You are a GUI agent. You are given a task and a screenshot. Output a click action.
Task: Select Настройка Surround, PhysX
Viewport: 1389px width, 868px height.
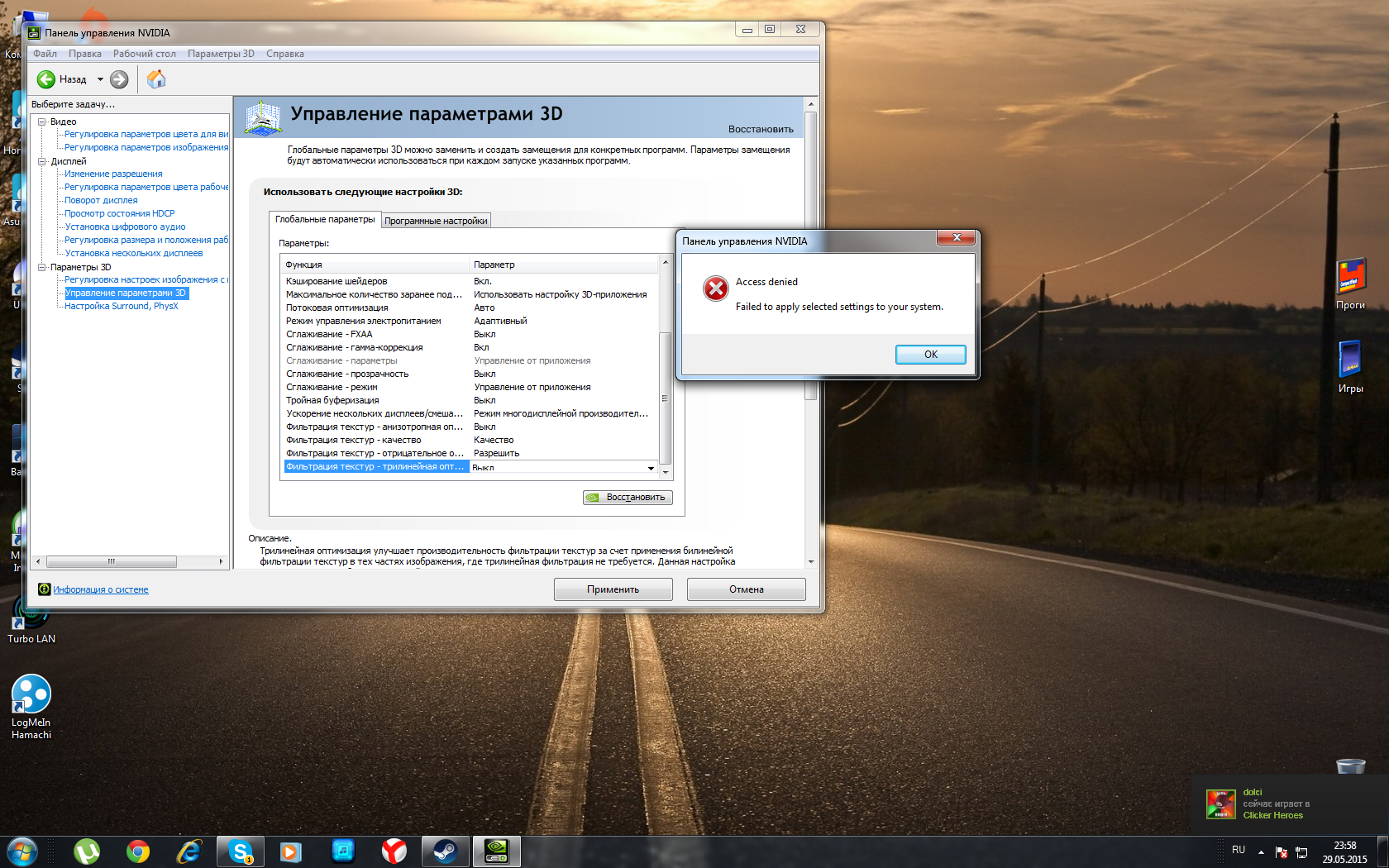click(122, 306)
